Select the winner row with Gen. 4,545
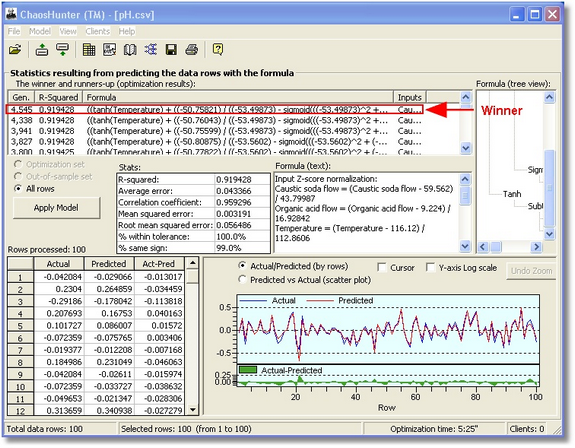Viewport: 575px width, 448px height. pos(215,109)
